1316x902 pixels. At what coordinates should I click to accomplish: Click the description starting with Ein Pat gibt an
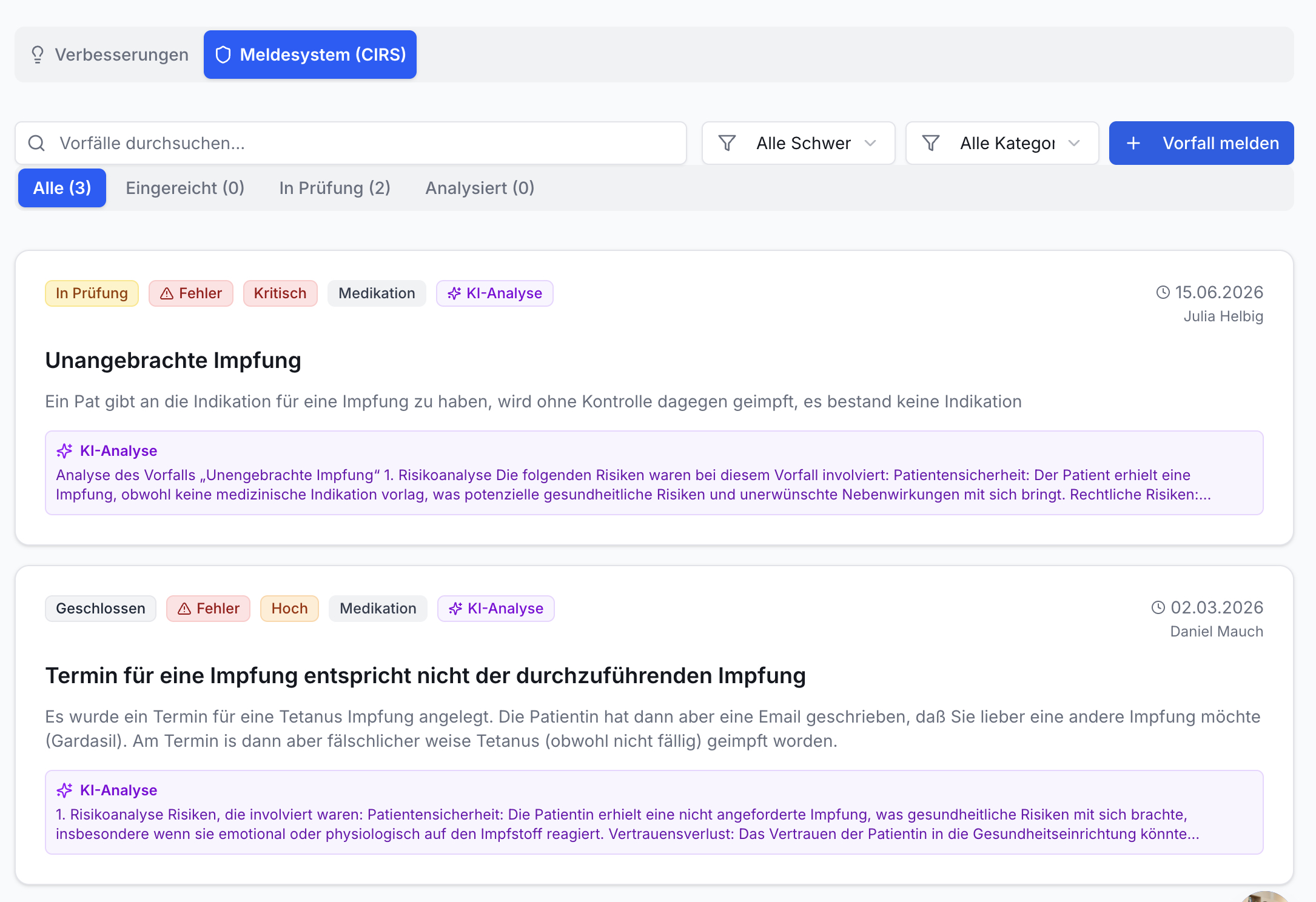[533, 401]
